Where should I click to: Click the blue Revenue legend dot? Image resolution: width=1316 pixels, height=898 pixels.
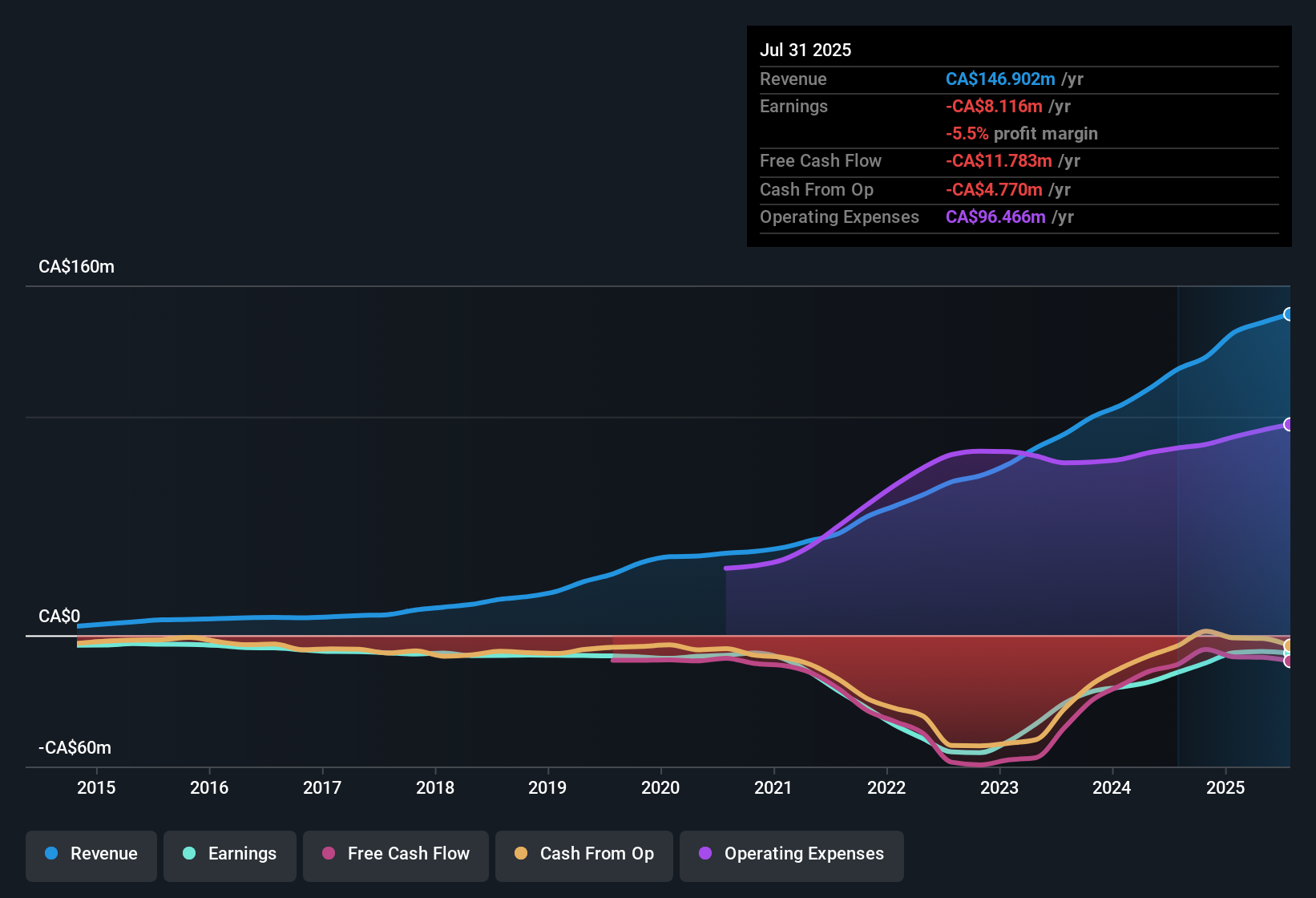click(x=50, y=854)
